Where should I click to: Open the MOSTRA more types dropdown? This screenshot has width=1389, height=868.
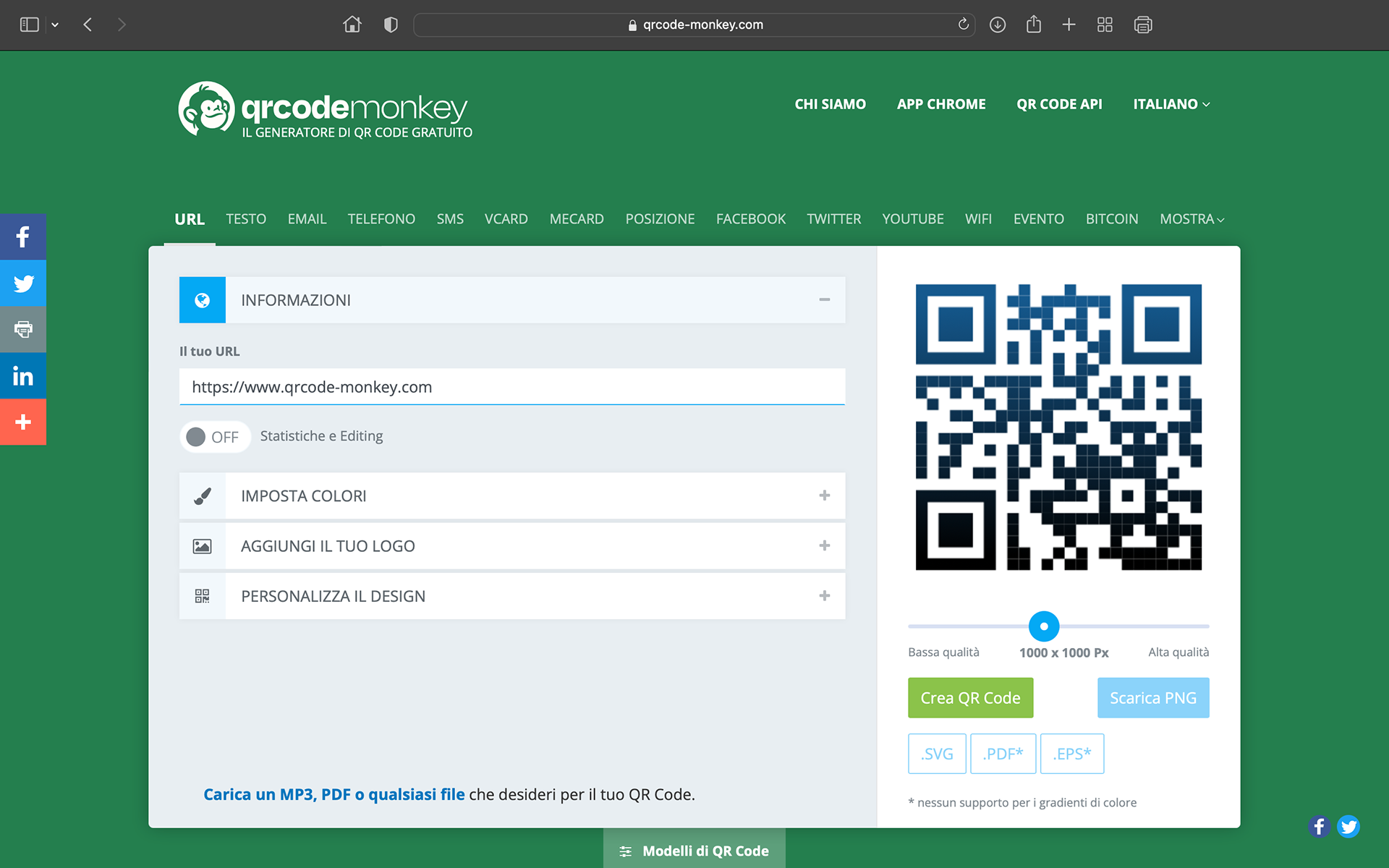tap(1192, 219)
